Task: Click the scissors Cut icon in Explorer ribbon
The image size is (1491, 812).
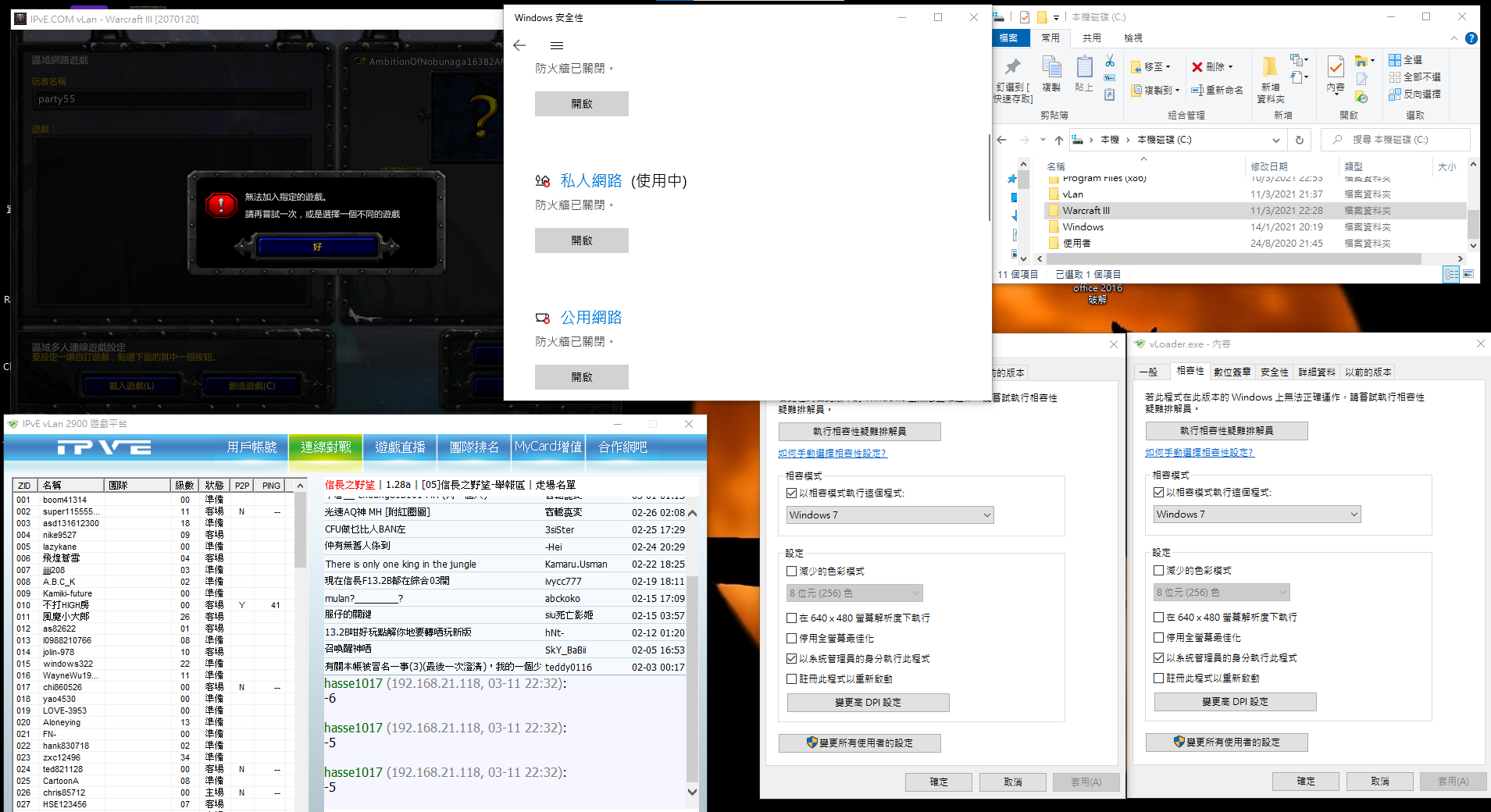Action: 1109,61
